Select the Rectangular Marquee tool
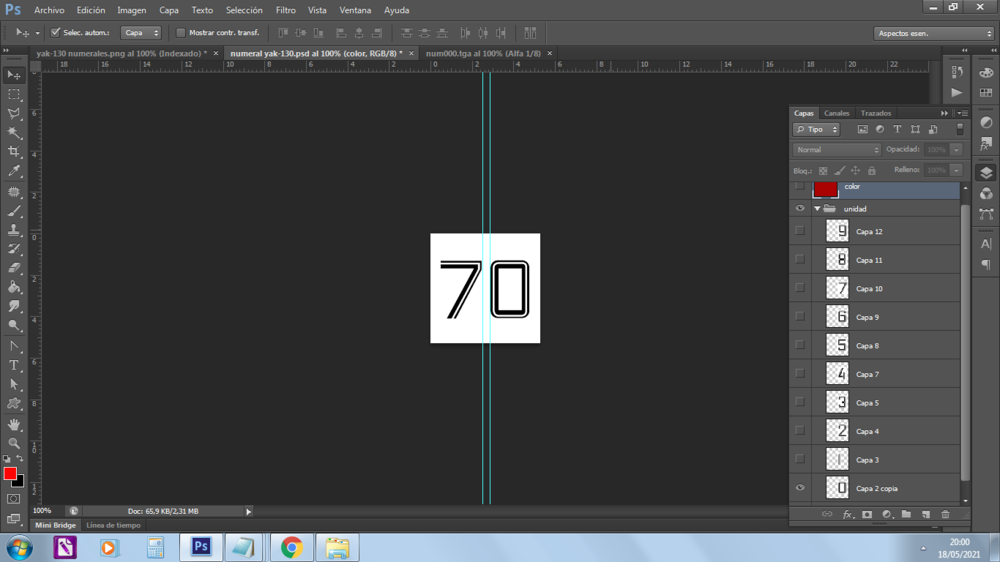 pos(14,94)
